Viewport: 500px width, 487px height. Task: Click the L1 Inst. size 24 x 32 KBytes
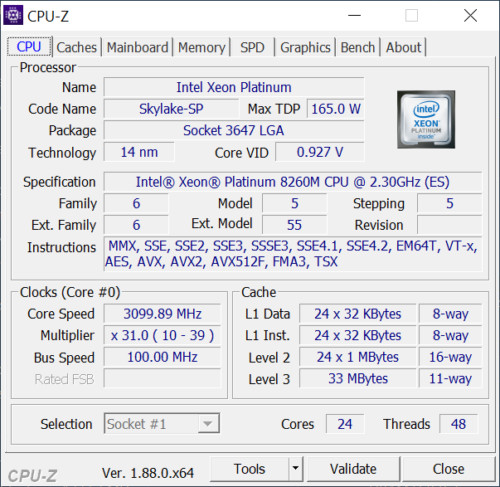(358, 336)
